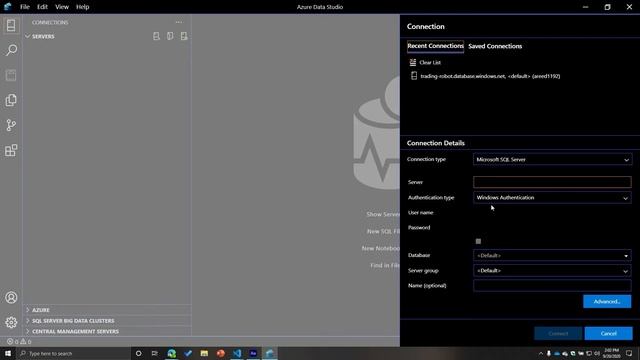The width and height of the screenshot is (640, 360).
Task: Open File Explorer from taskbar
Action: 204,353
